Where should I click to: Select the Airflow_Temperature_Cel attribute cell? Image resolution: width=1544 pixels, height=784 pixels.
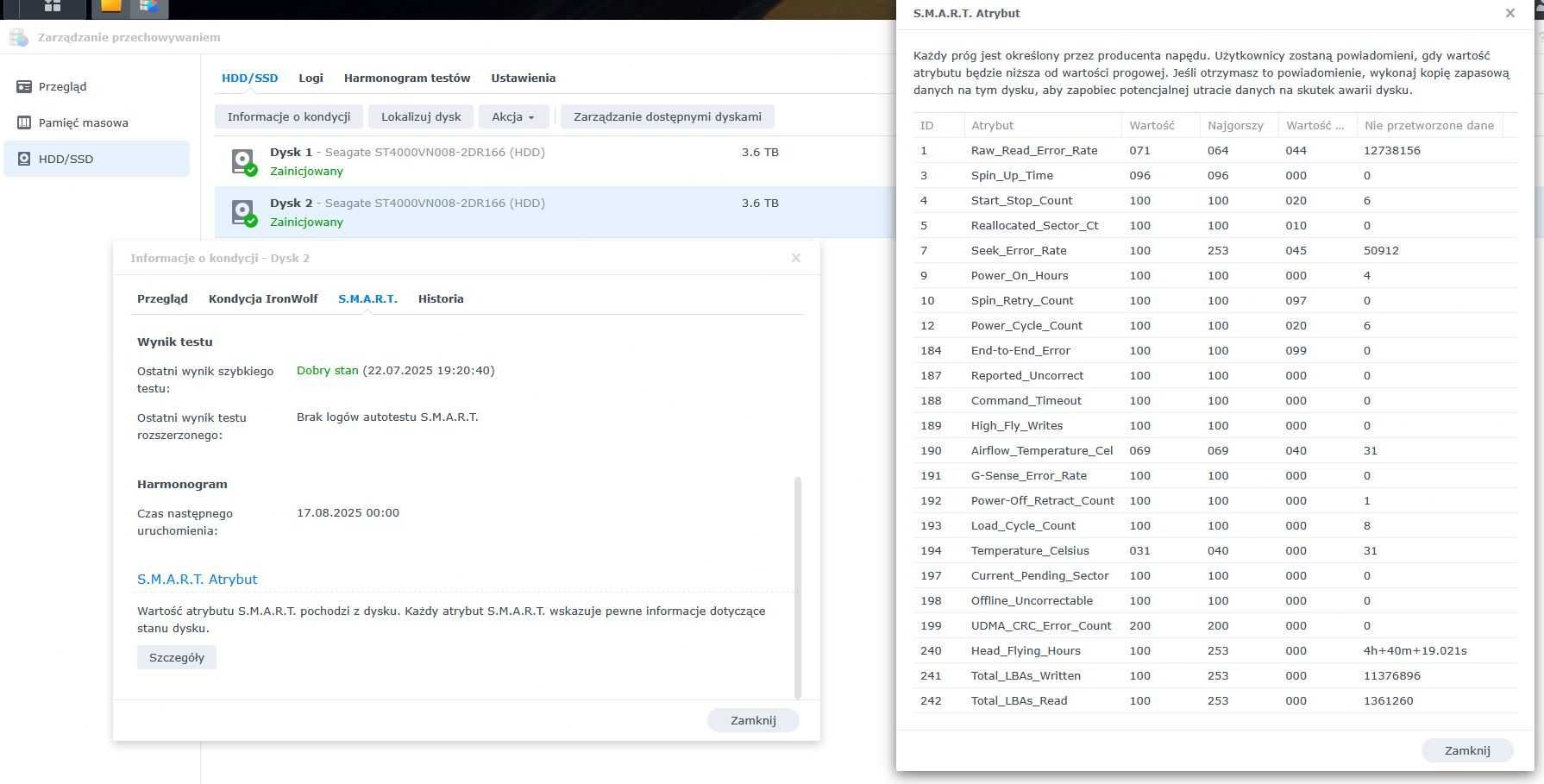(1042, 450)
